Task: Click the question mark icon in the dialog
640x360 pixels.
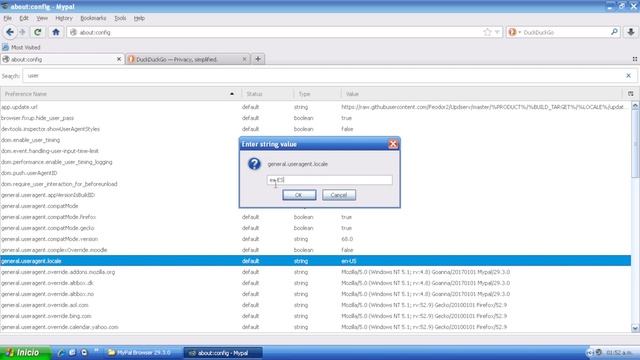Action: 254,164
